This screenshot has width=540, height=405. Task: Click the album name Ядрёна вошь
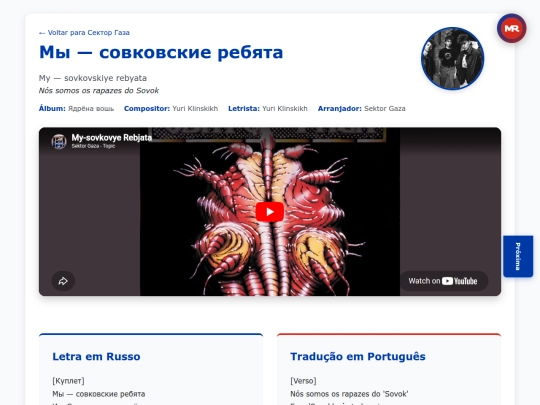point(91,108)
